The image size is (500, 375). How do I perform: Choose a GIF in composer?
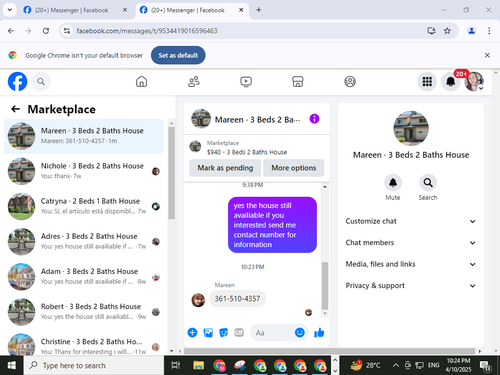pyautogui.click(x=239, y=332)
